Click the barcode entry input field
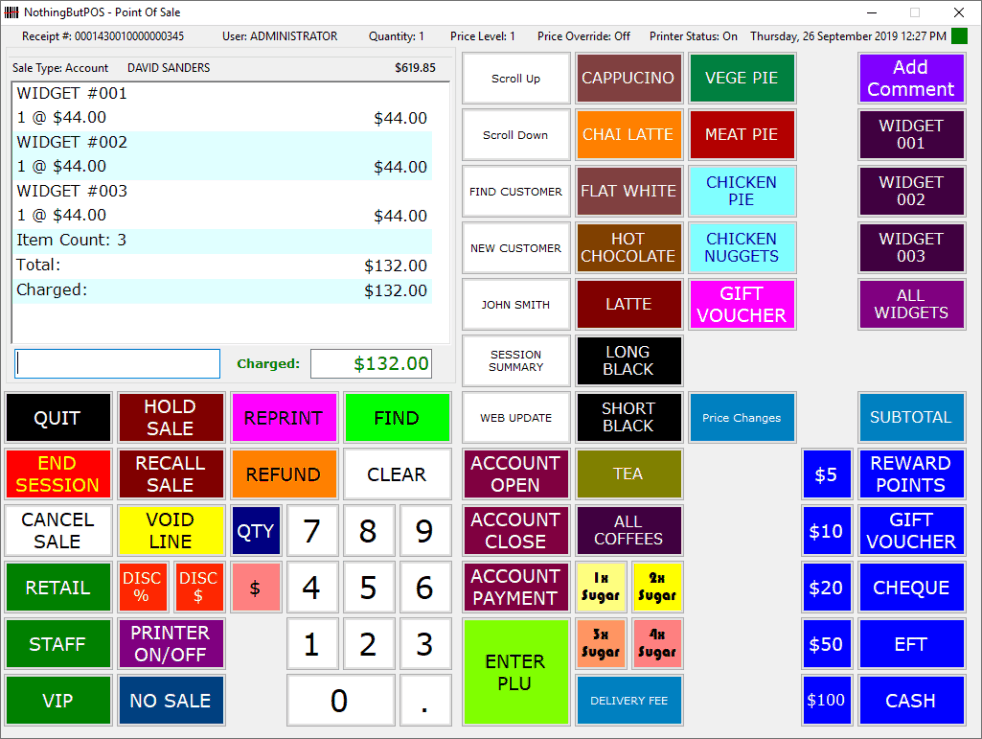This screenshot has height=739, width=982. pyautogui.click(x=118, y=364)
